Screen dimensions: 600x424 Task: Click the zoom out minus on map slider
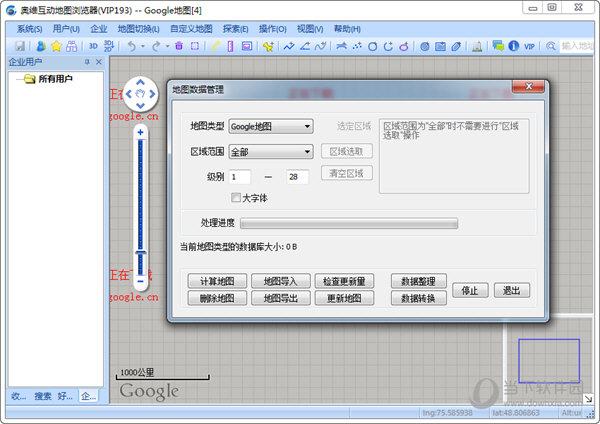pos(140,281)
